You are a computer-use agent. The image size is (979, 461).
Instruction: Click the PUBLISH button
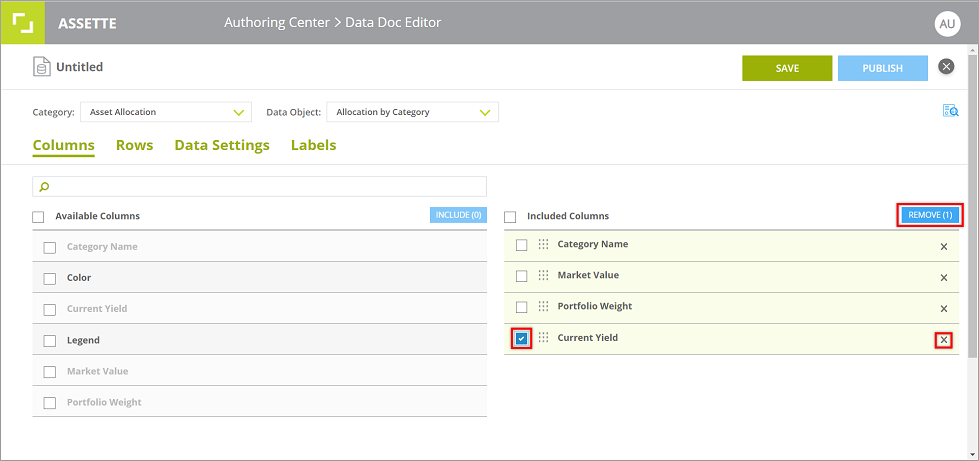[x=882, y=68]
